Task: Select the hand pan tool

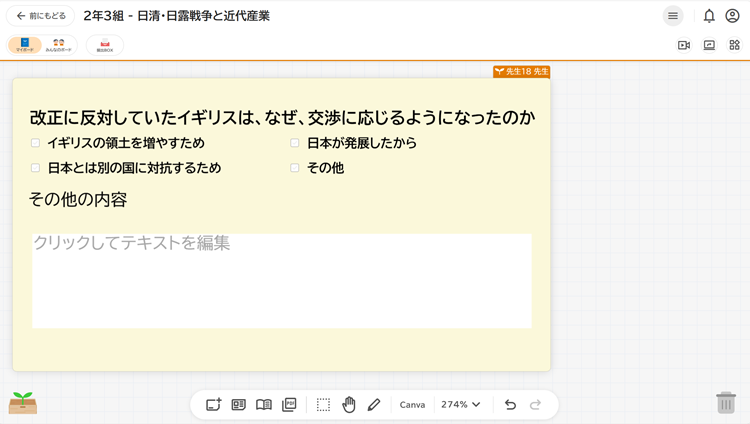Action: (349, 405)
